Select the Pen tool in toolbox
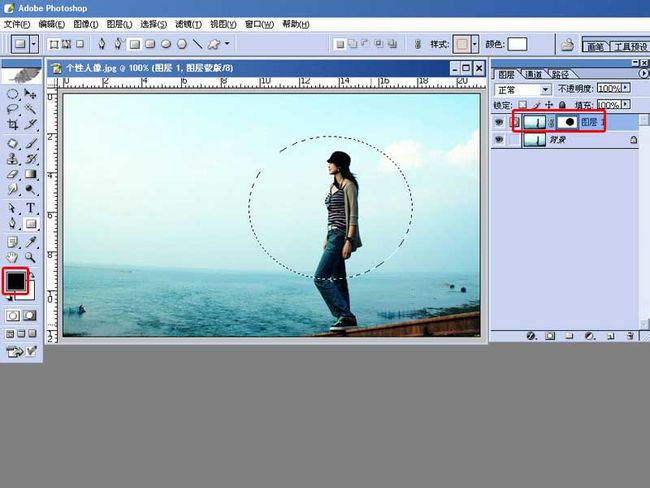Screen dimensions: 650x488 pyautogui.click(x=12, y=224)
